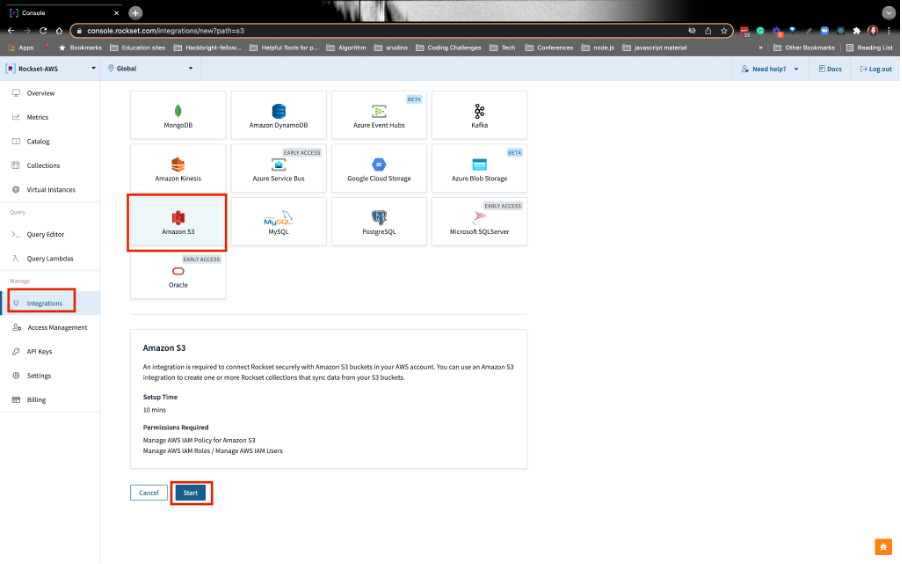Open Integrations in the sidebar
Image resolution: width=902 pixels, height=564 pixels.
pos(50,303)
